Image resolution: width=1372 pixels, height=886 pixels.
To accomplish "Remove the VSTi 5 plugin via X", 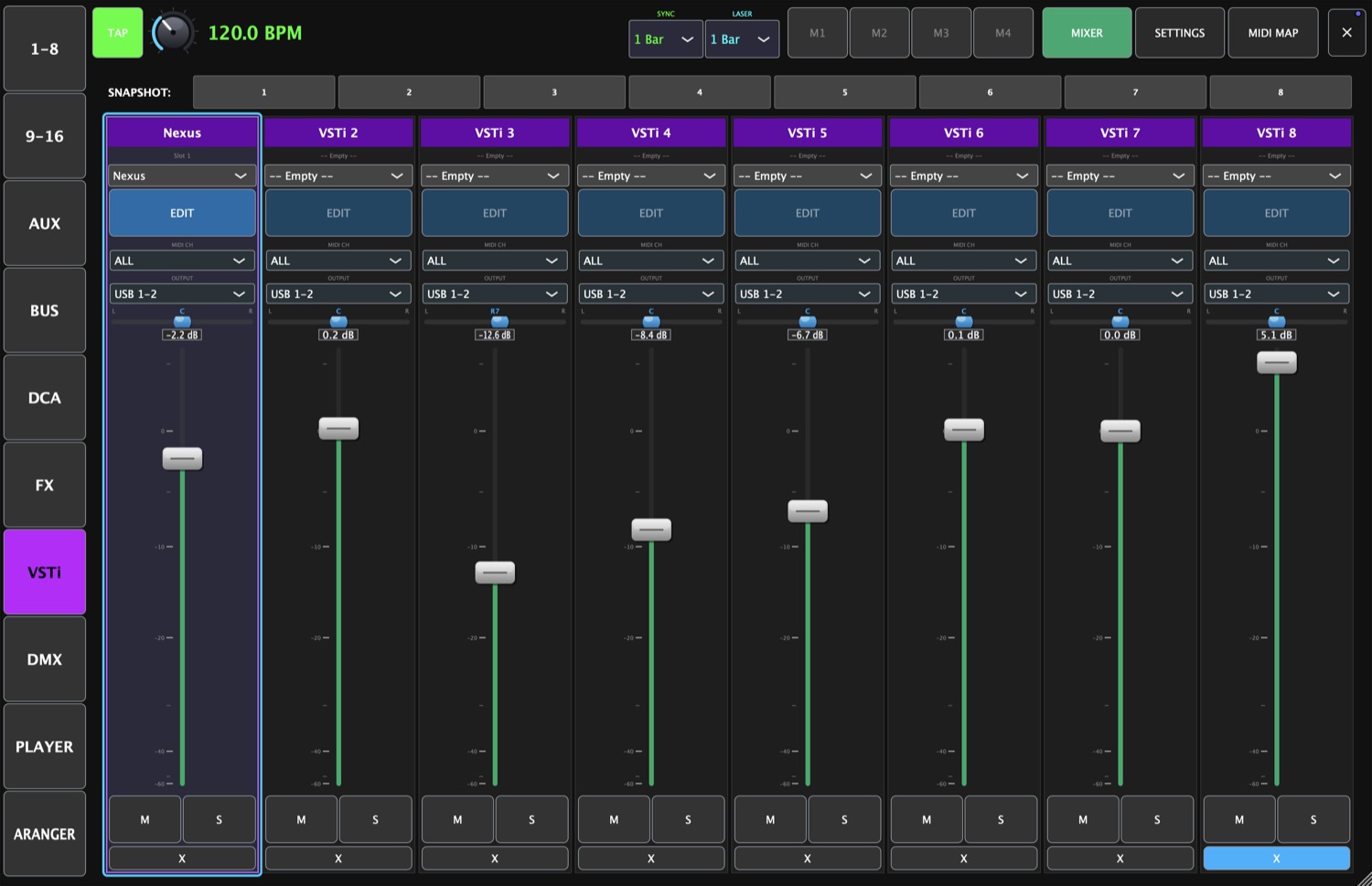I will click(807, 859).
